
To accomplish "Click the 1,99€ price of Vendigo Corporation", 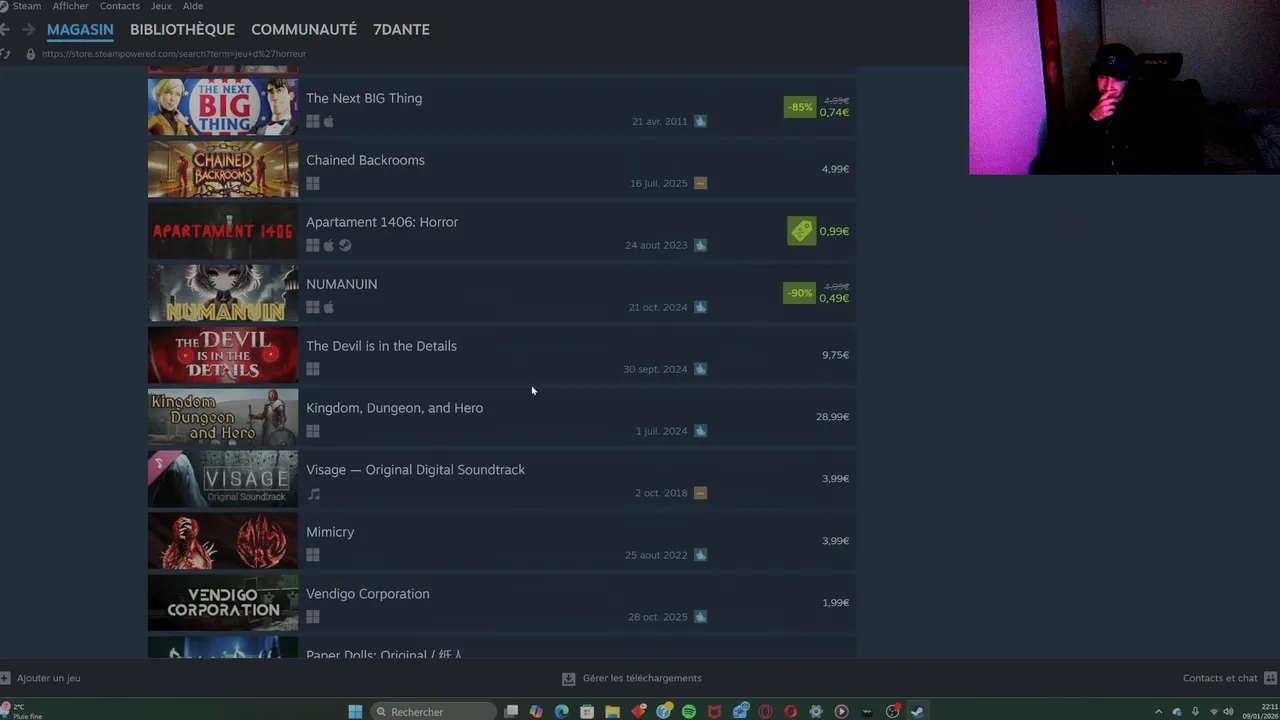I will coord(835,603).
